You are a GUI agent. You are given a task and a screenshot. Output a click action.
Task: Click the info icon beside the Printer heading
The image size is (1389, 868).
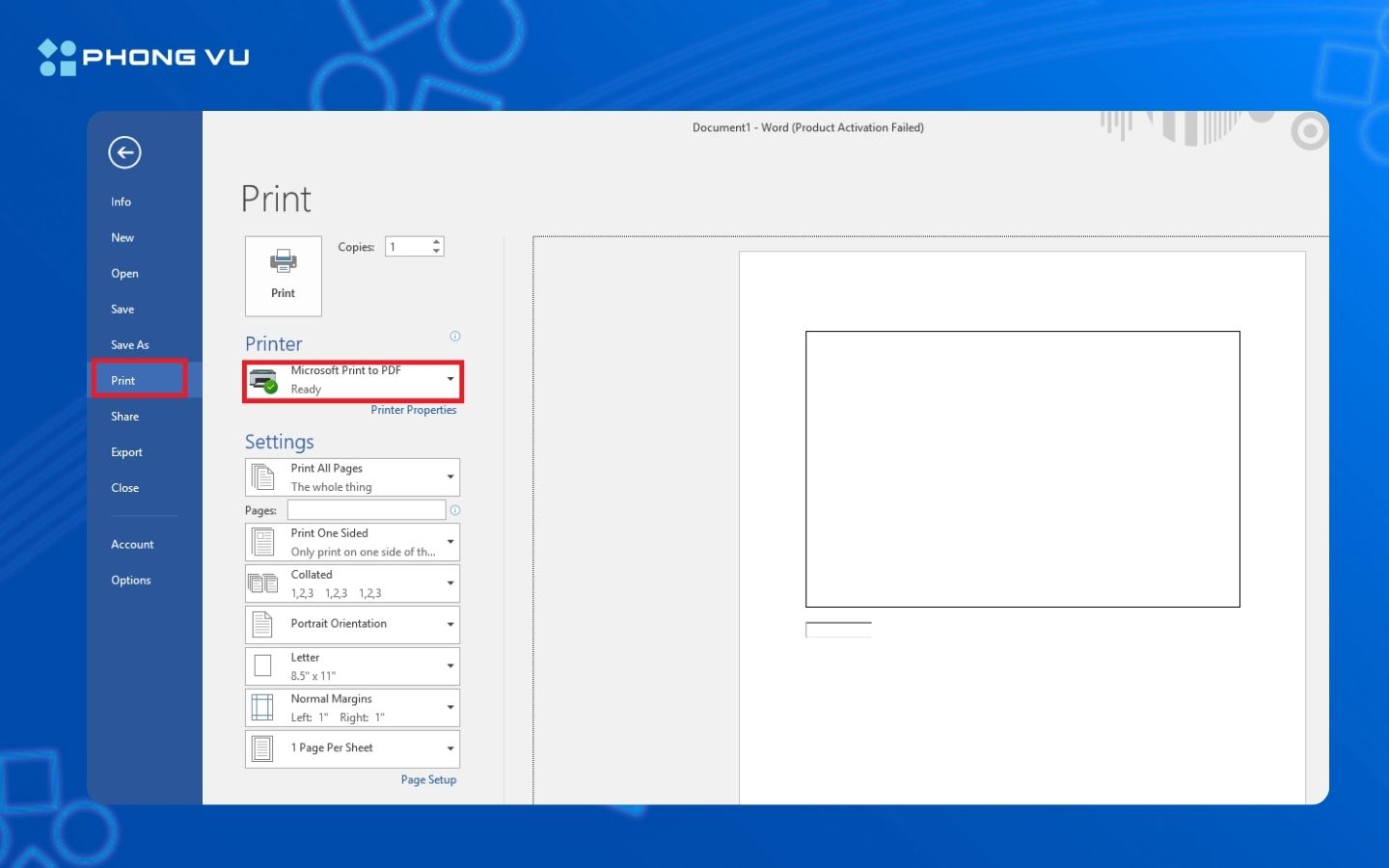pyautogui.click(x=454, y=336)
